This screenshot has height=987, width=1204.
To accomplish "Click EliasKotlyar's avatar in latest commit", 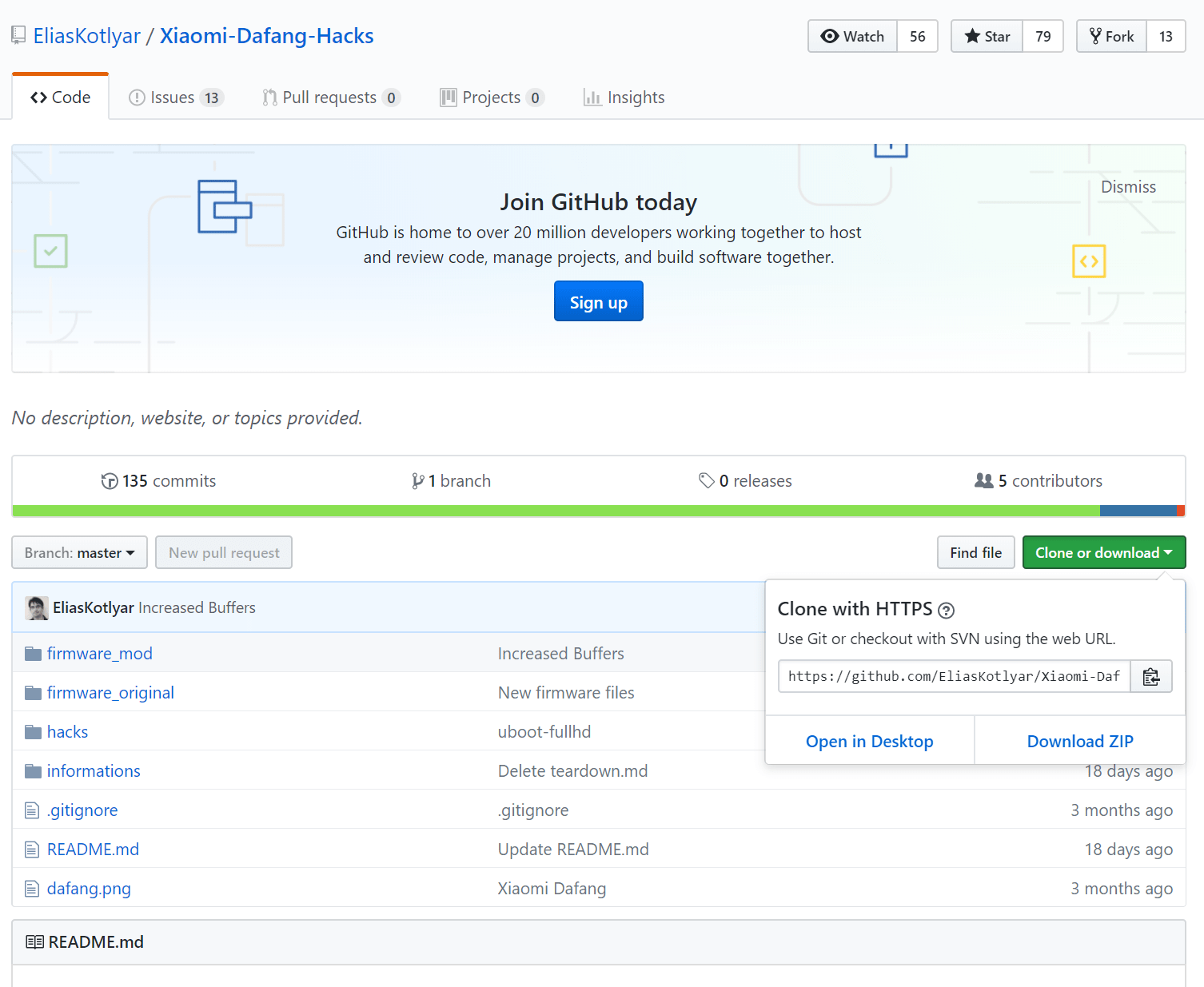I will pos(37,608).
